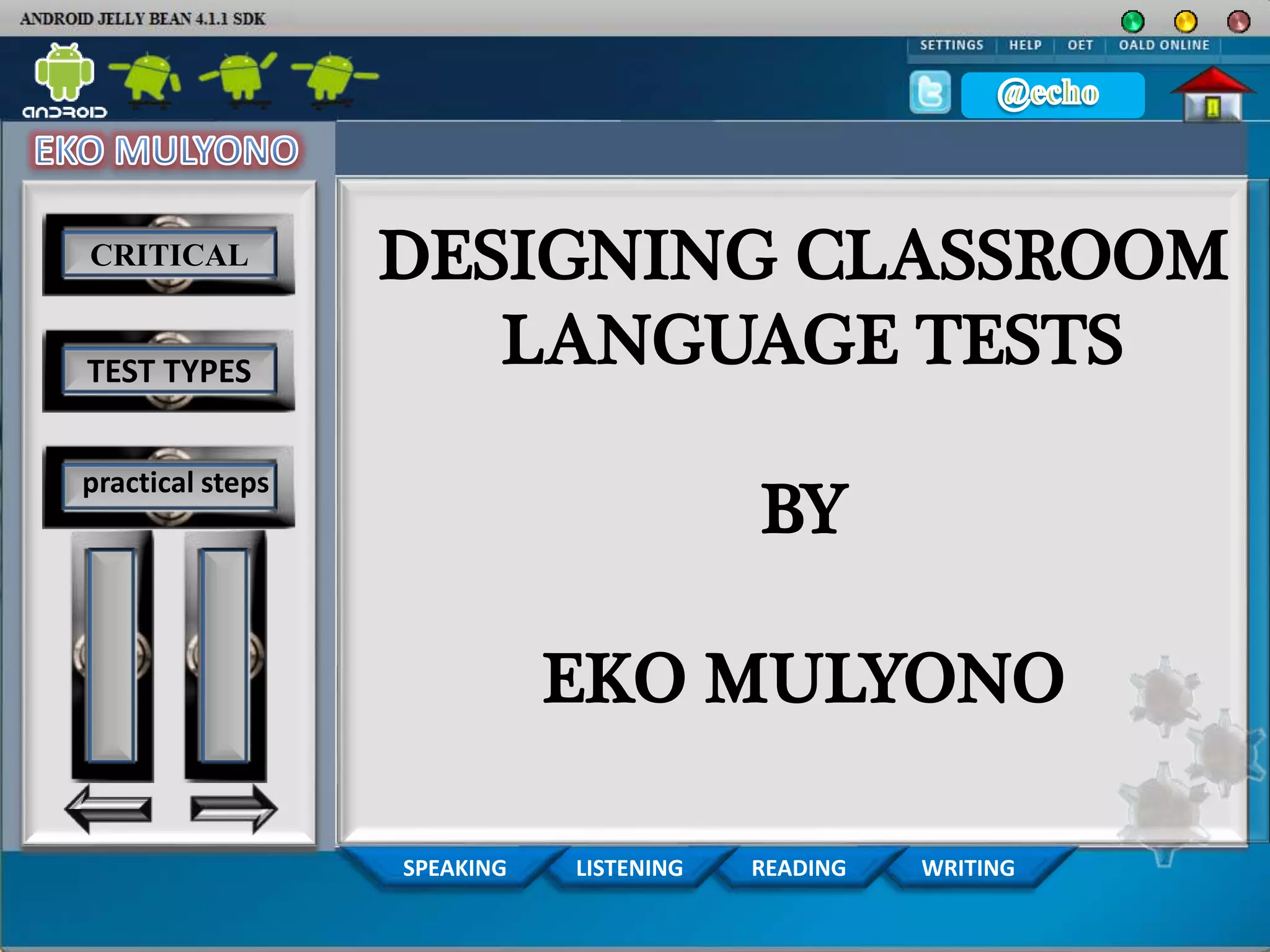Open the HELP menu
The image size is (1270, 952).
pyautogui.click(x=1025, y=45)
